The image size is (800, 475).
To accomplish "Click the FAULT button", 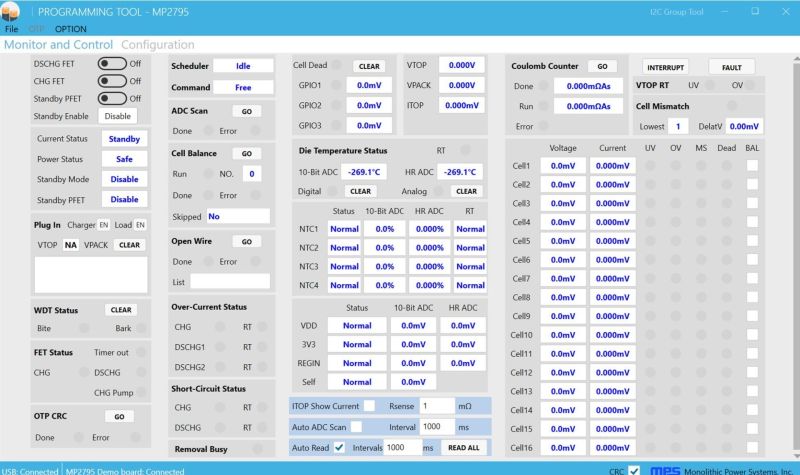I will 732,67.
